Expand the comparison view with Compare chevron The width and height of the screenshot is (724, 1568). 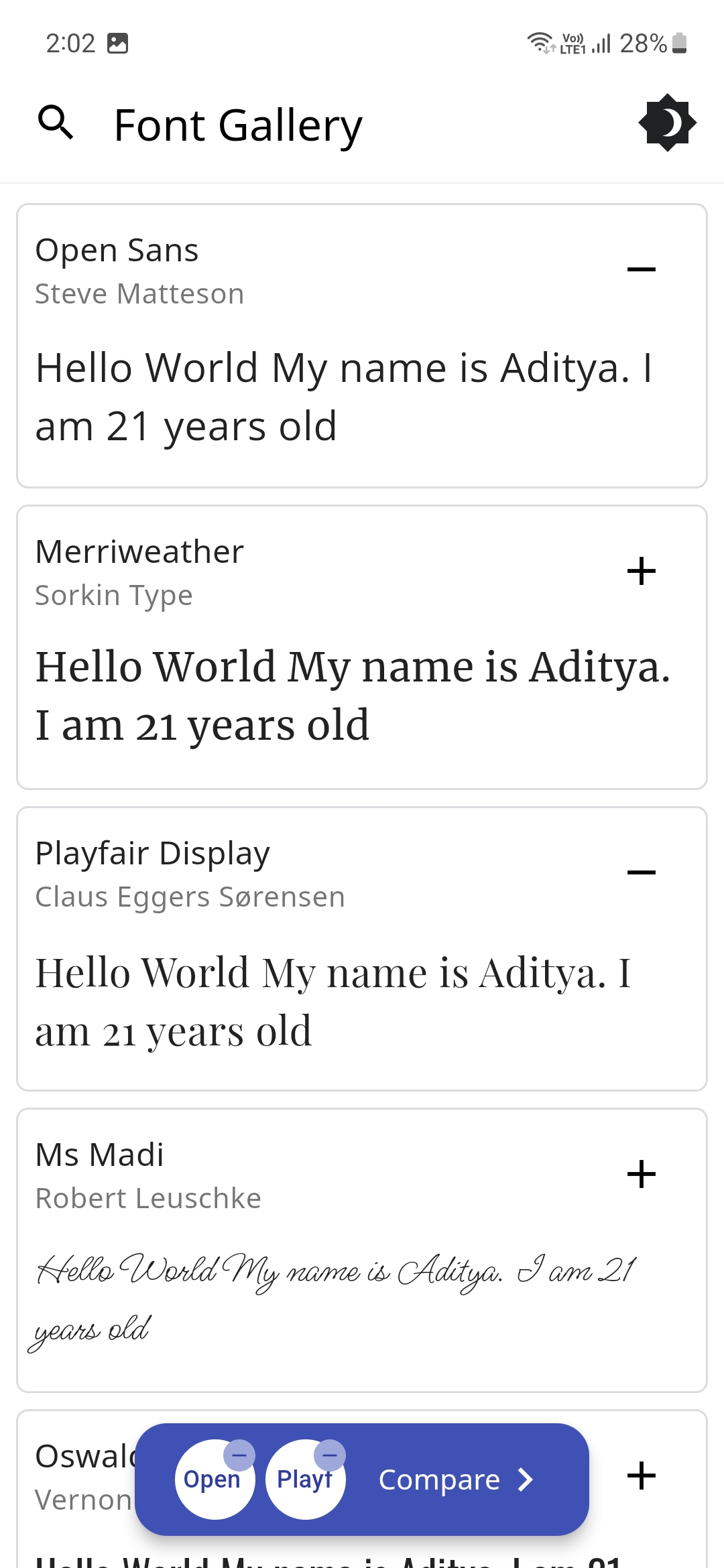coord(525,1480)
